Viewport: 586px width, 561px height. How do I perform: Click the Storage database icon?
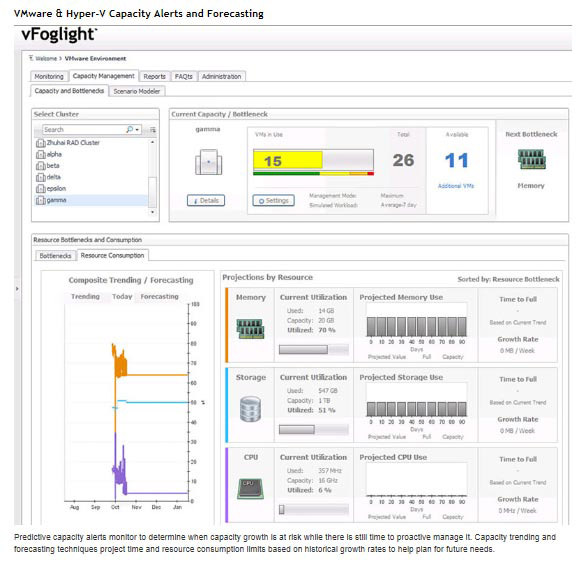click(x=250, y=409)
